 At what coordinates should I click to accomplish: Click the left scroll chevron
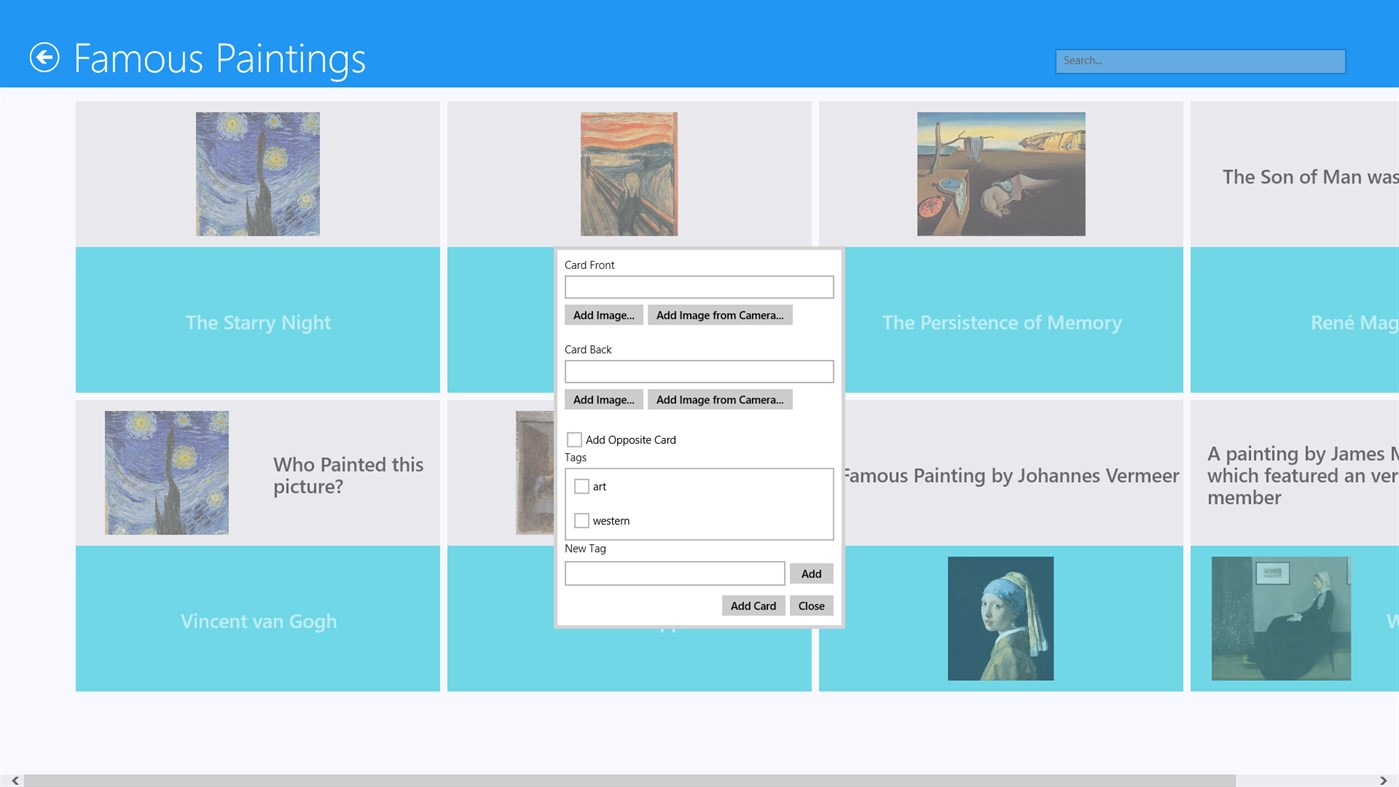(x=14, y=779)
